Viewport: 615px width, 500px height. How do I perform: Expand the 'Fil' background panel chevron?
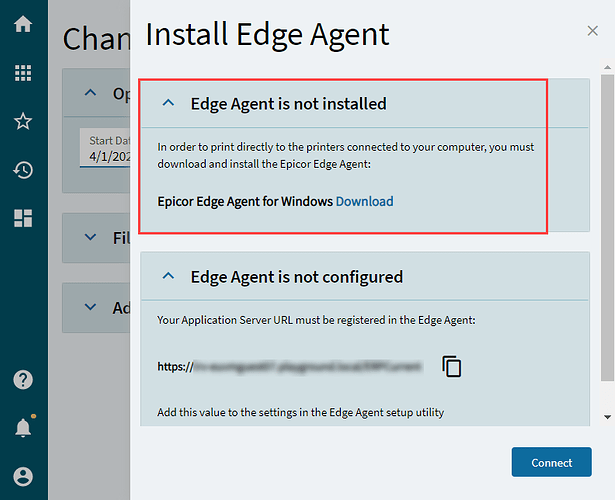(x=91, y=237)
